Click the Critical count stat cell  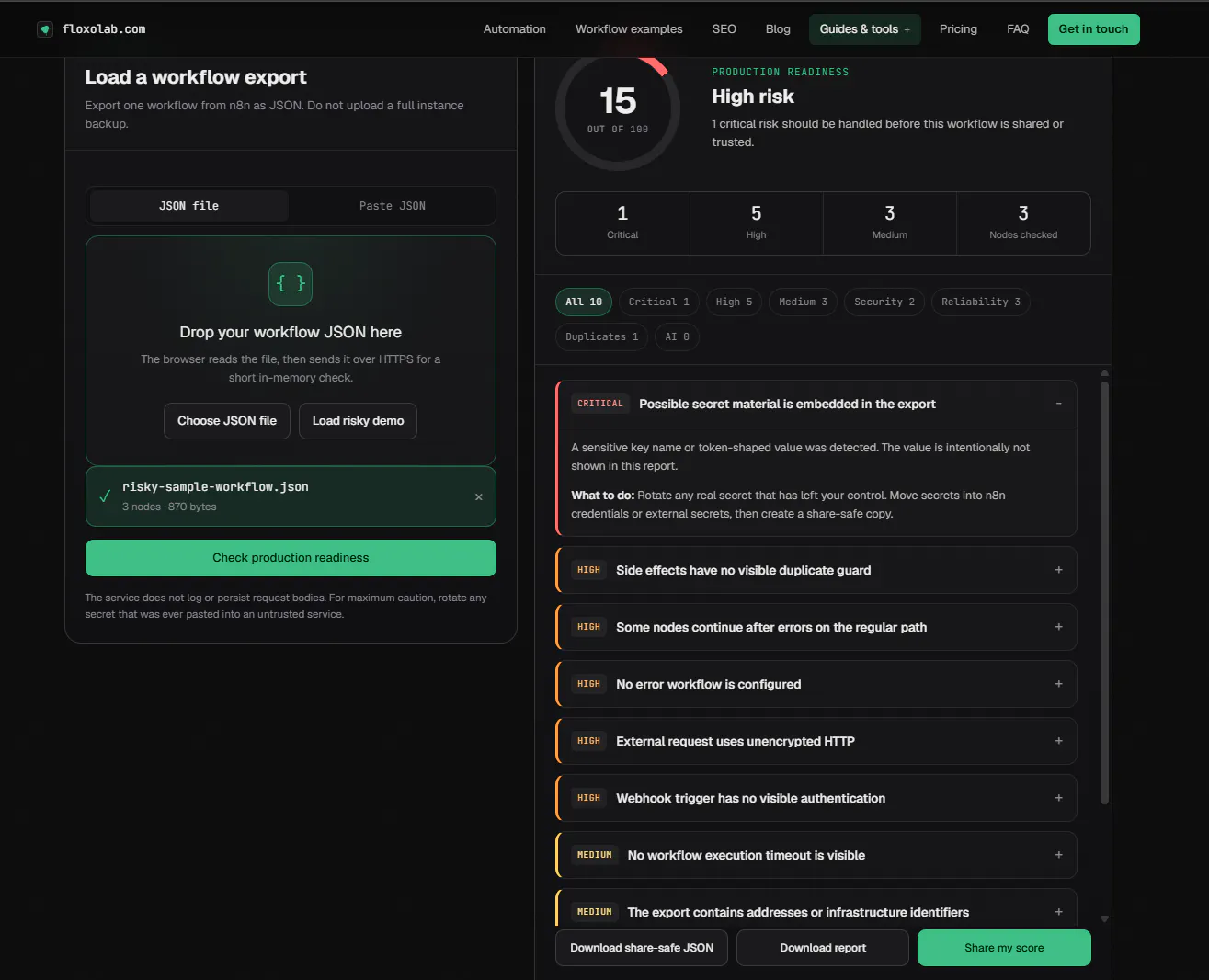click(x=622, y=222)
